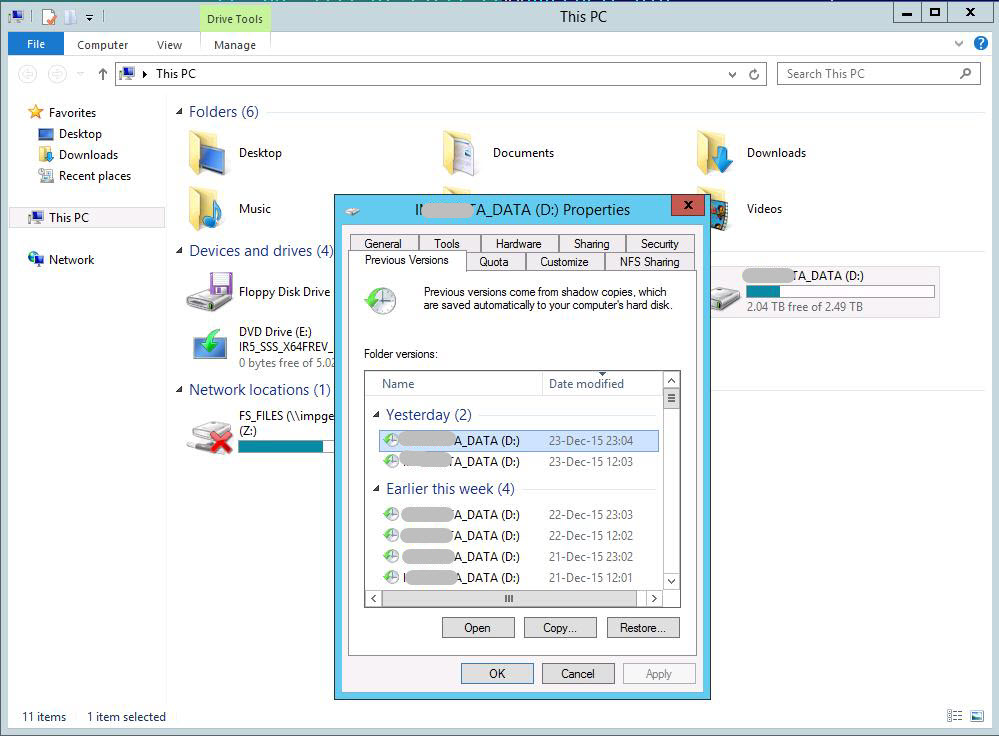Viewport: 999px width, 736px height.
Task: Select Downloads under Favorites
Action: (88, 154)
